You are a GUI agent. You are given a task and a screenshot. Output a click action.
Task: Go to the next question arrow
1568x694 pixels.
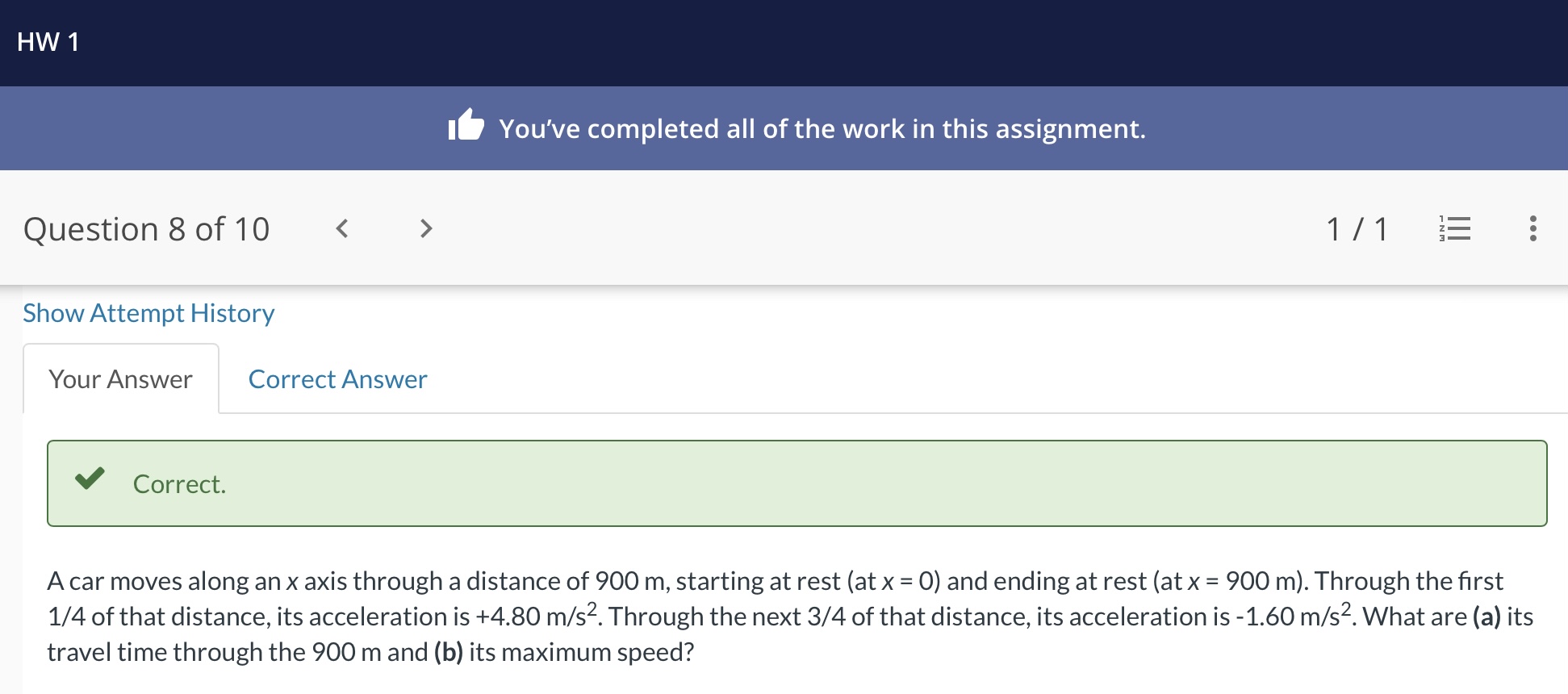[x=426, y=229]
